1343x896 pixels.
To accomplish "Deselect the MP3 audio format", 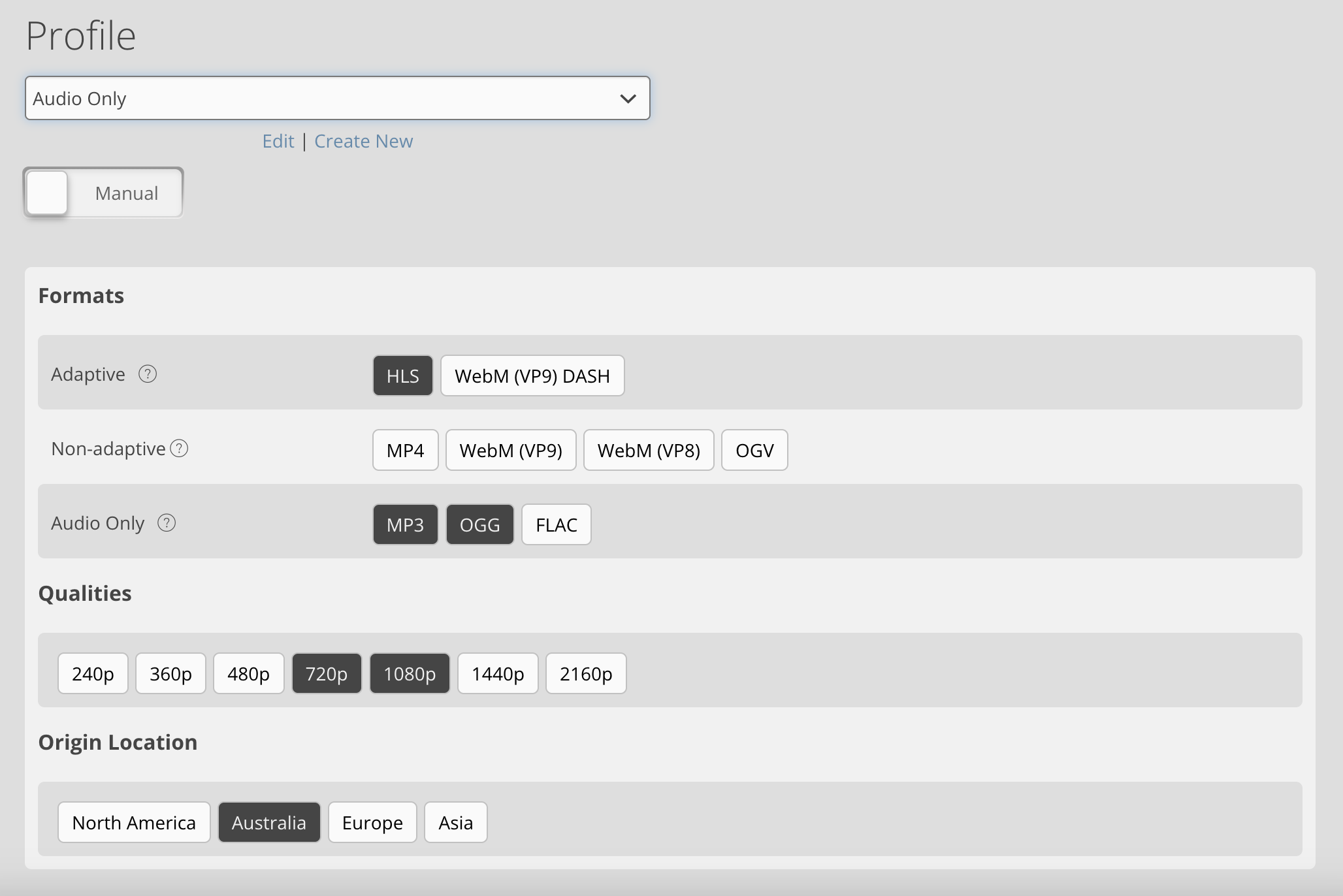I will click(x=406, y=524).
